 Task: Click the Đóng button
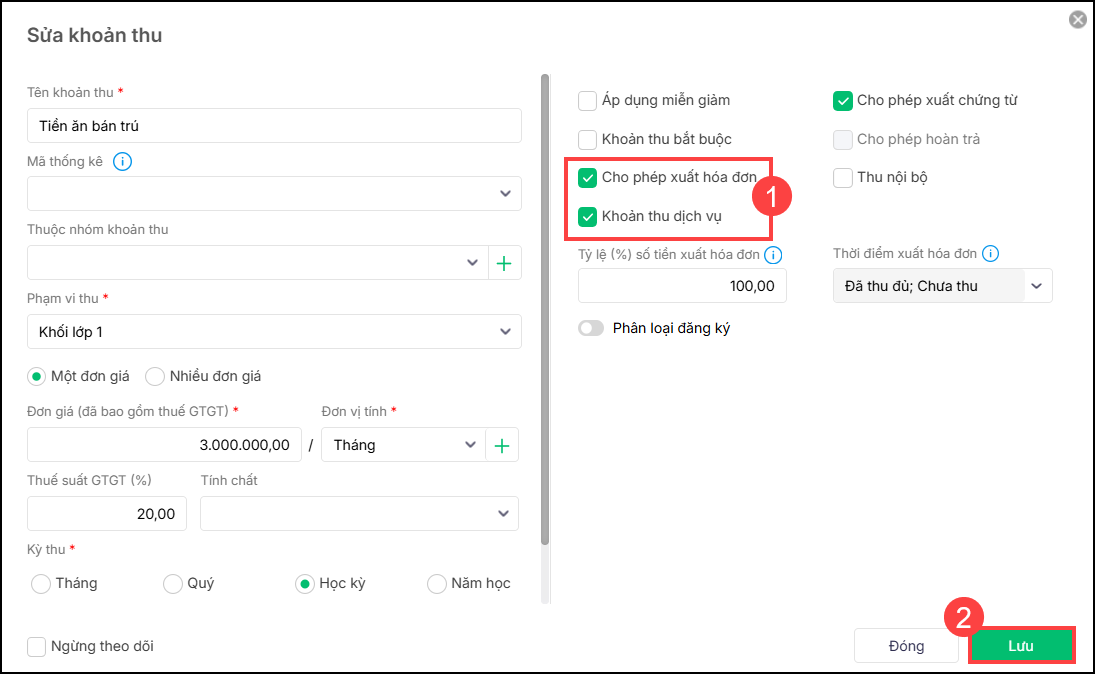[x=906, y=646]
